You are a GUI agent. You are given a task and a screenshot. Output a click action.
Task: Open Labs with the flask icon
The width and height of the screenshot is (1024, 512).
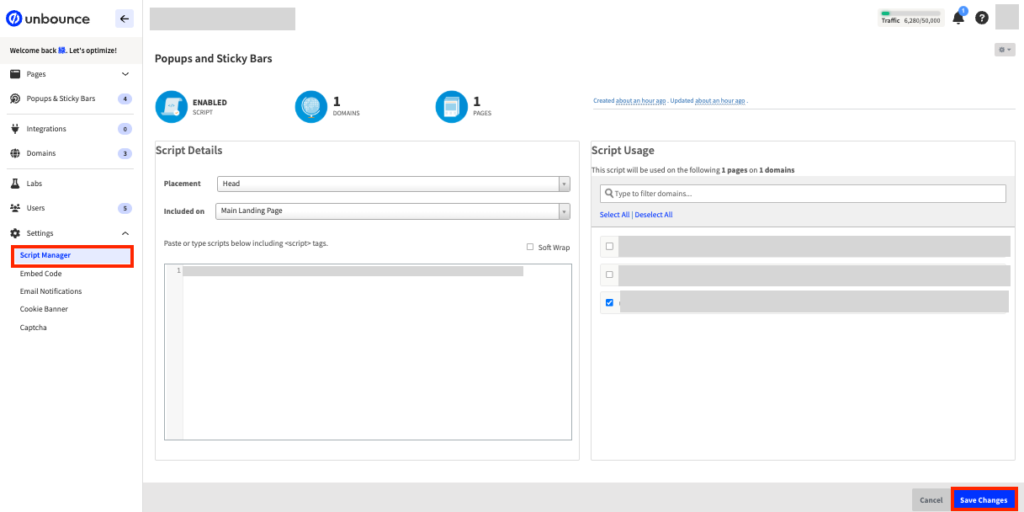[x=15, y=184]
